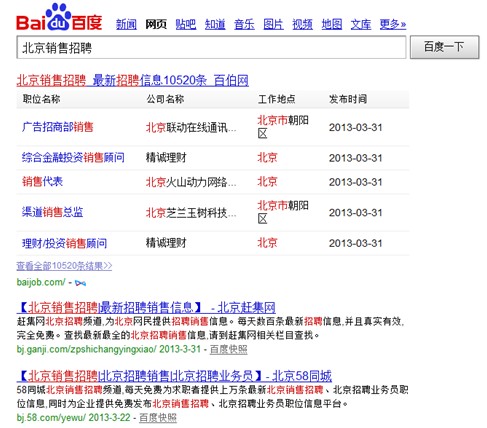Click bj.ganji.com/zpshichangyingxiao/ URL text
The width and height of the screenshot is (487, 428).
[86, 349]
